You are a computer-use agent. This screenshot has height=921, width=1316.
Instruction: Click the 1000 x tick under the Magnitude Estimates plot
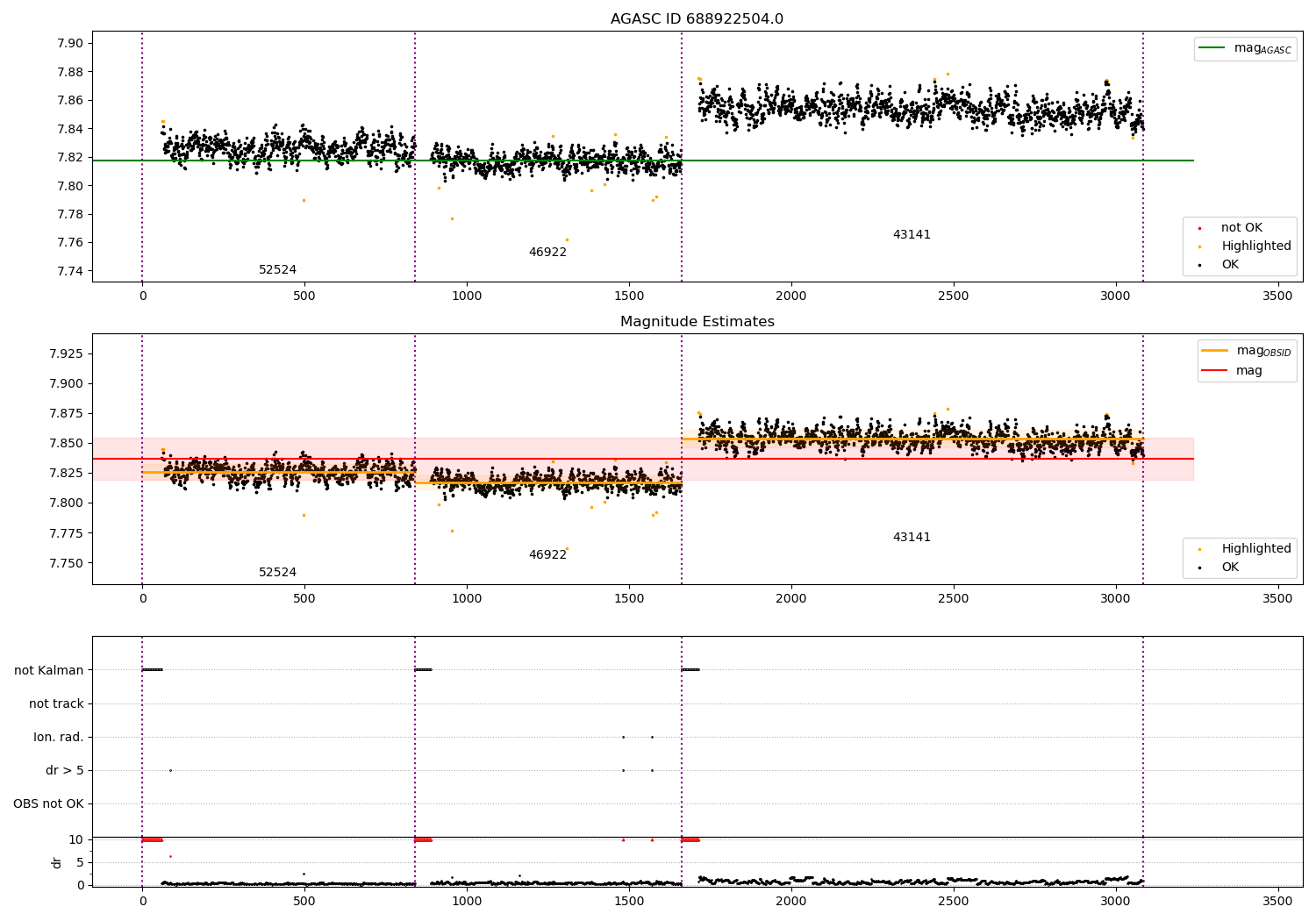tap(467, 599)
